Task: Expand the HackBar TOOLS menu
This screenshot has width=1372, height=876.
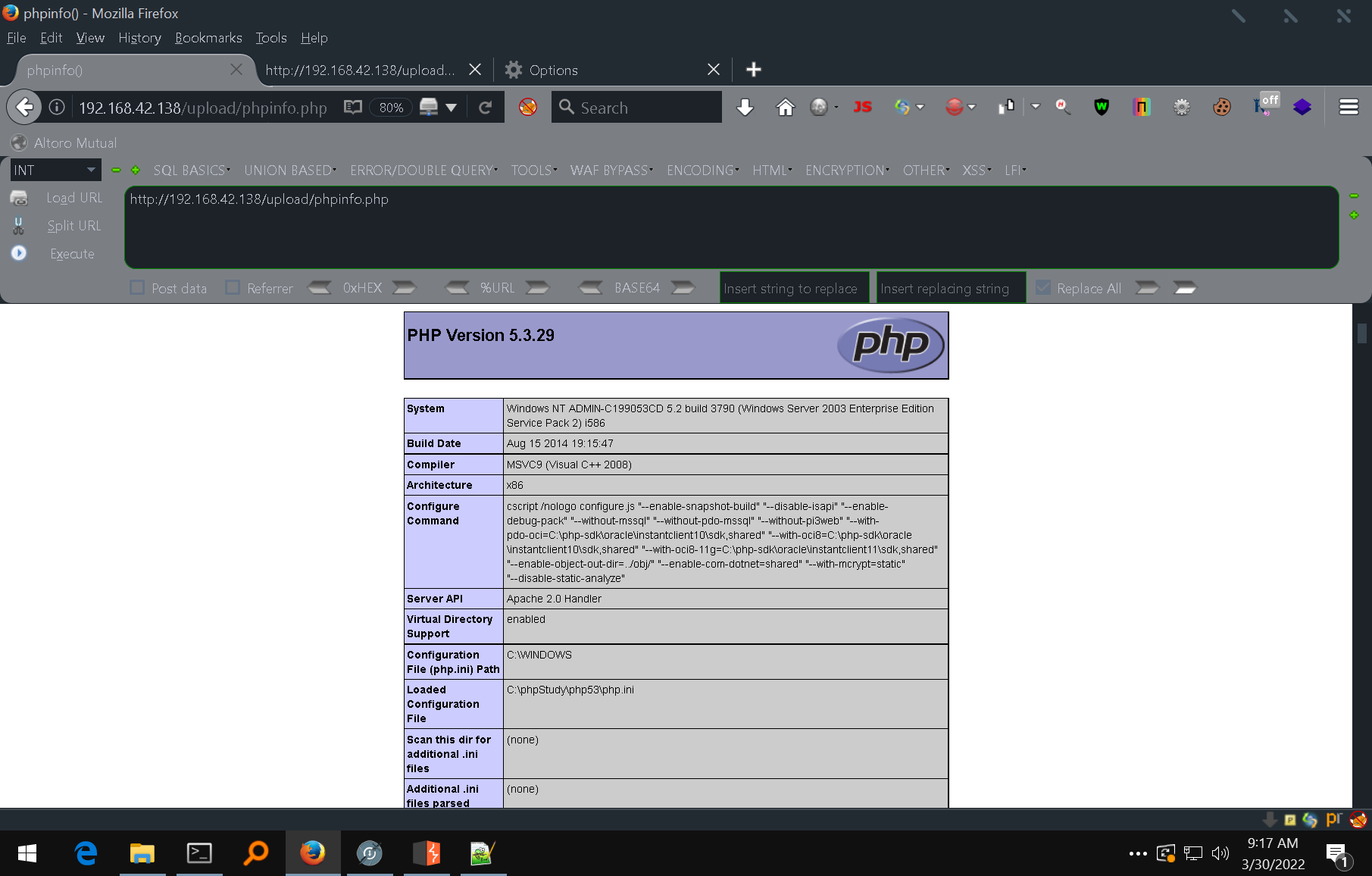Action: tap(534, 171)
